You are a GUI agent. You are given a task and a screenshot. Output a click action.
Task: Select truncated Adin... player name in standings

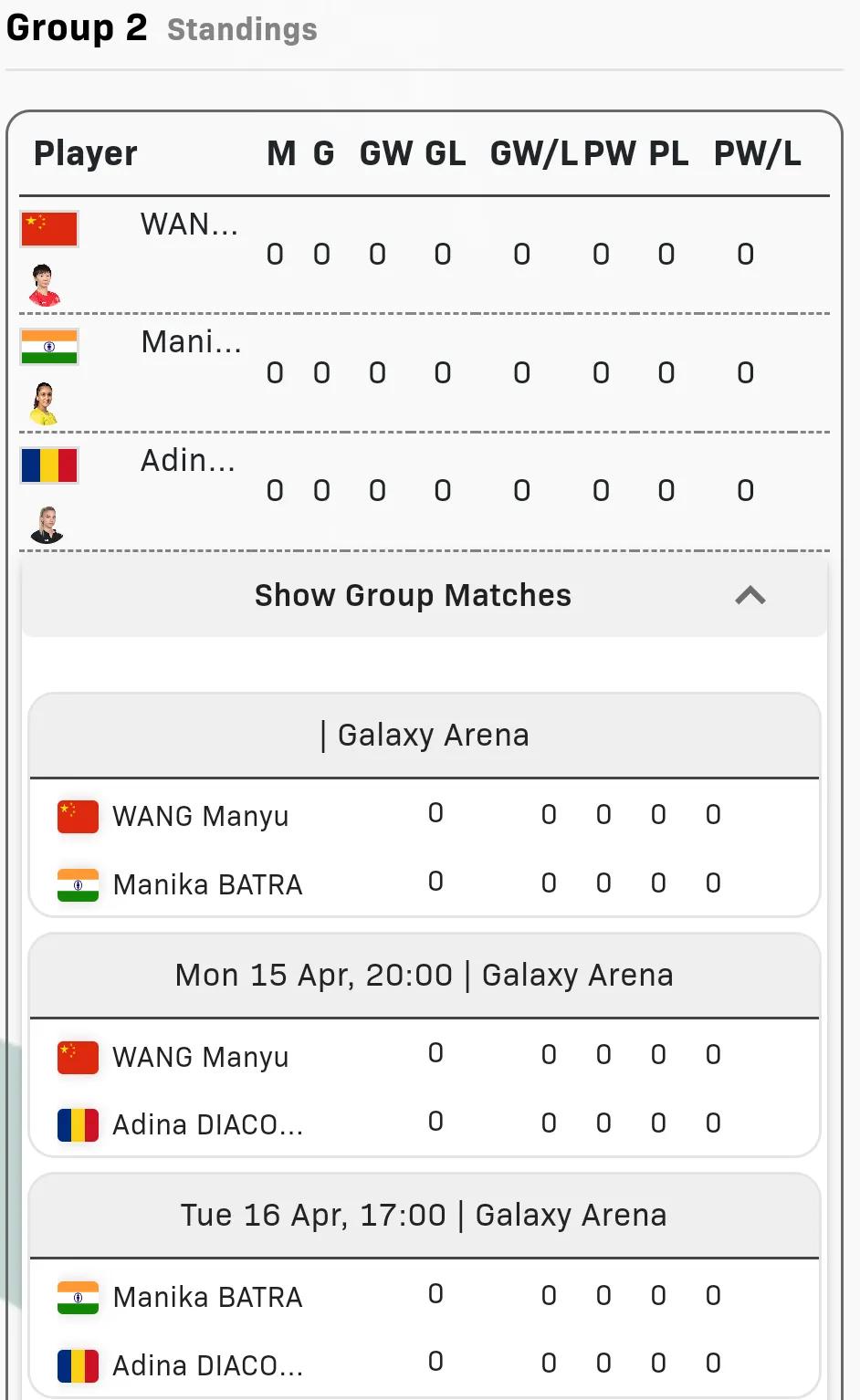pos(187,461)
